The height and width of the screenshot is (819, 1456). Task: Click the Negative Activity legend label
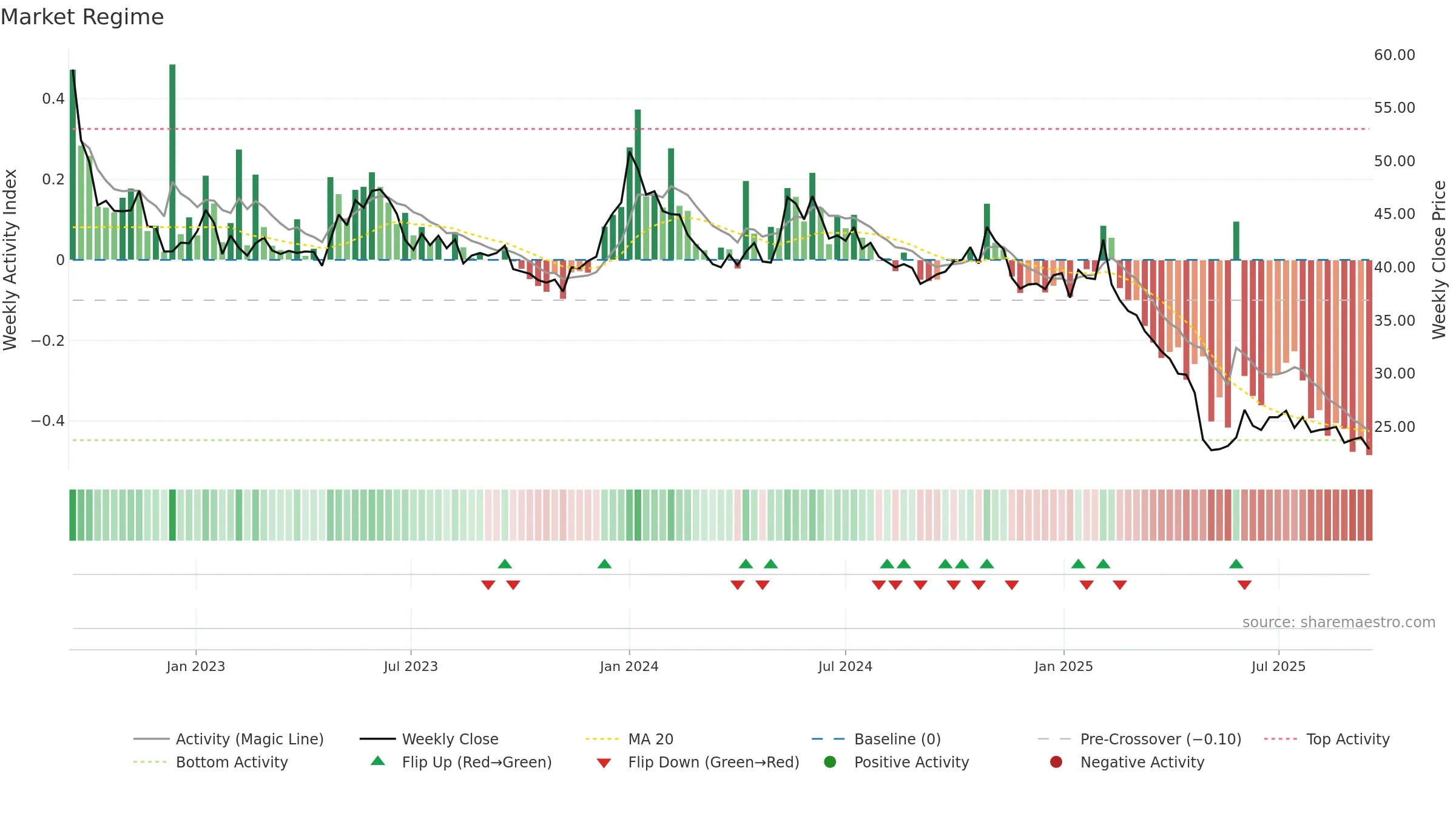1142,762
